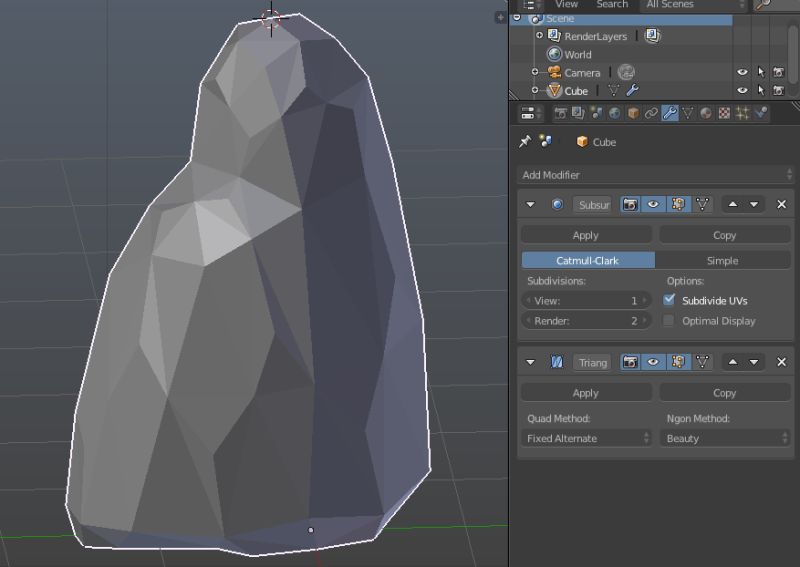Hide the Camera in viewport
Viewport: 800px width, 567px height.
742,72
